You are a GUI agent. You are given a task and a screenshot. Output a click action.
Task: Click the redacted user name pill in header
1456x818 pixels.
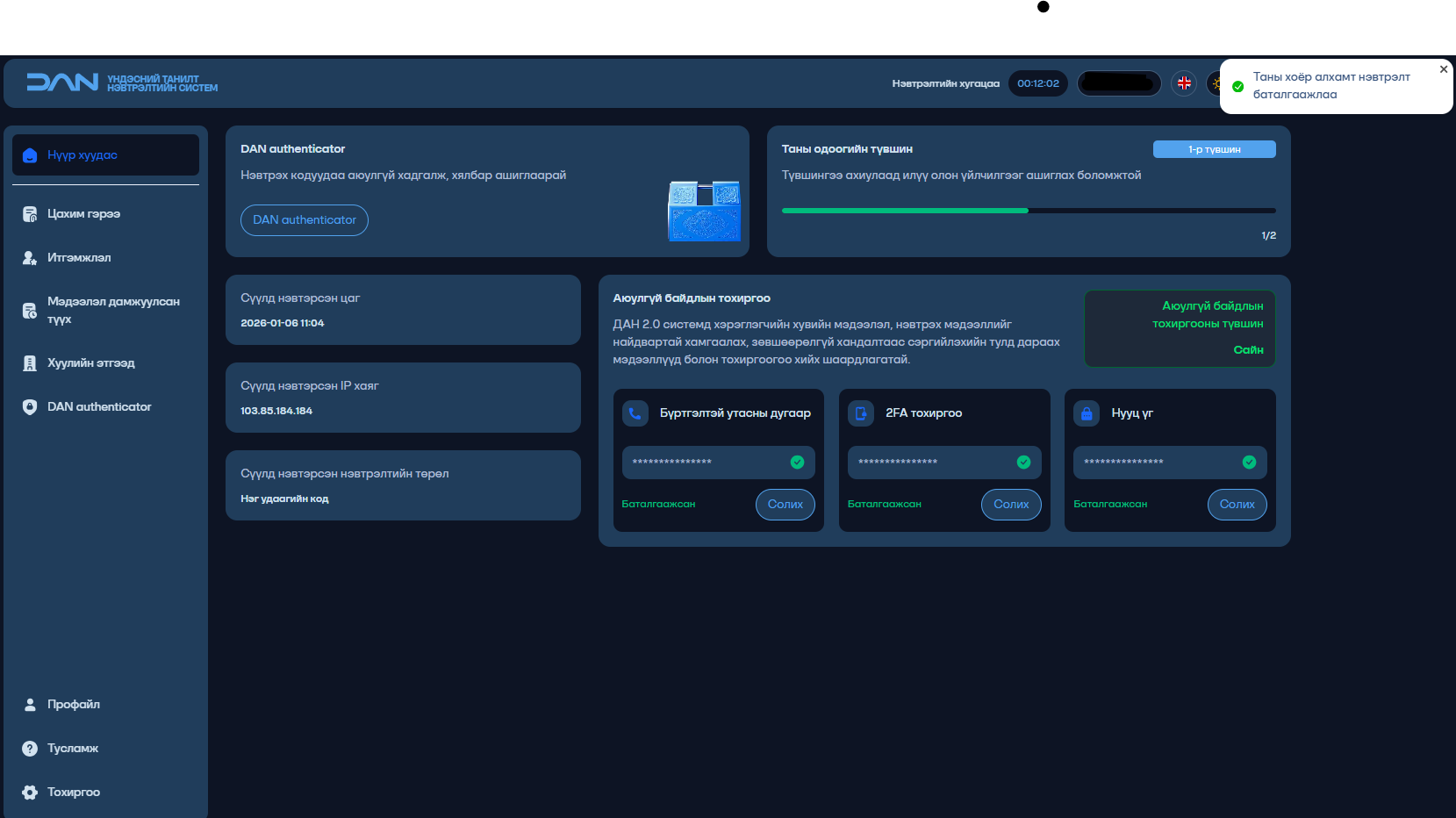1119,83
